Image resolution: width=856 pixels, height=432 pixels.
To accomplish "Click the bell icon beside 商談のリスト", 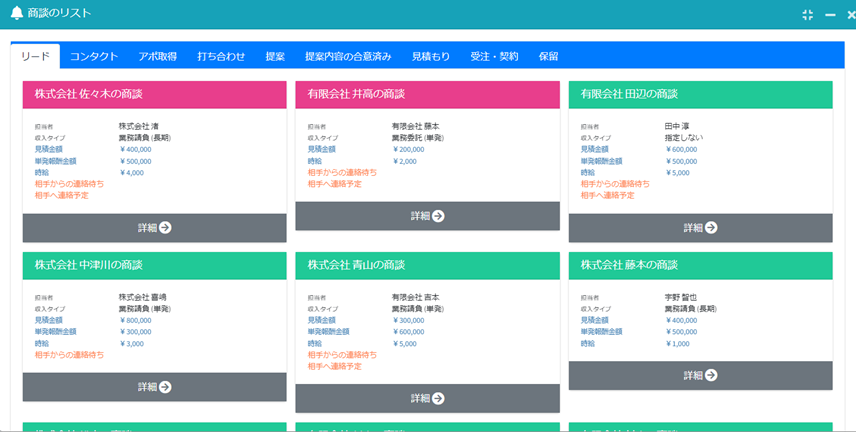I will [16, 14].
